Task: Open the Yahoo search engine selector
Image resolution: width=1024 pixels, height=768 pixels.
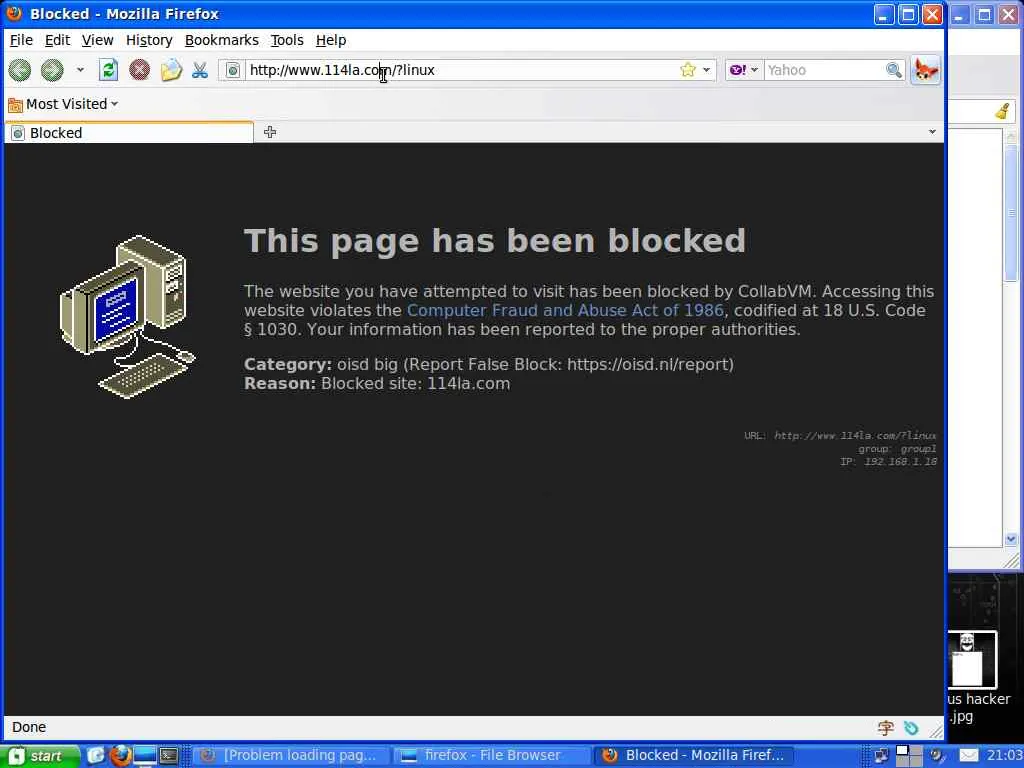Action: 744,70
